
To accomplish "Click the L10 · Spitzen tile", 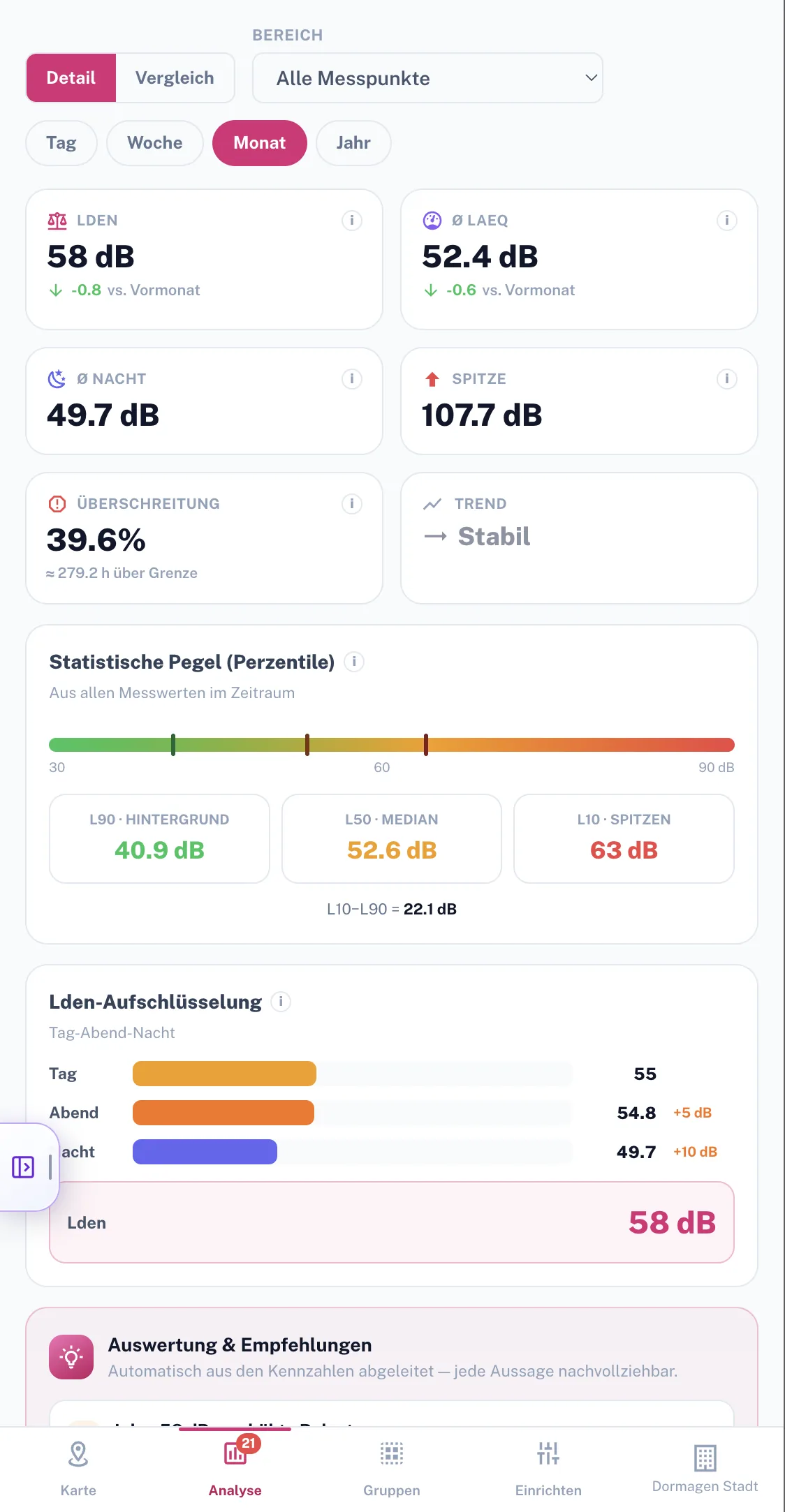I will pos(624,838).
